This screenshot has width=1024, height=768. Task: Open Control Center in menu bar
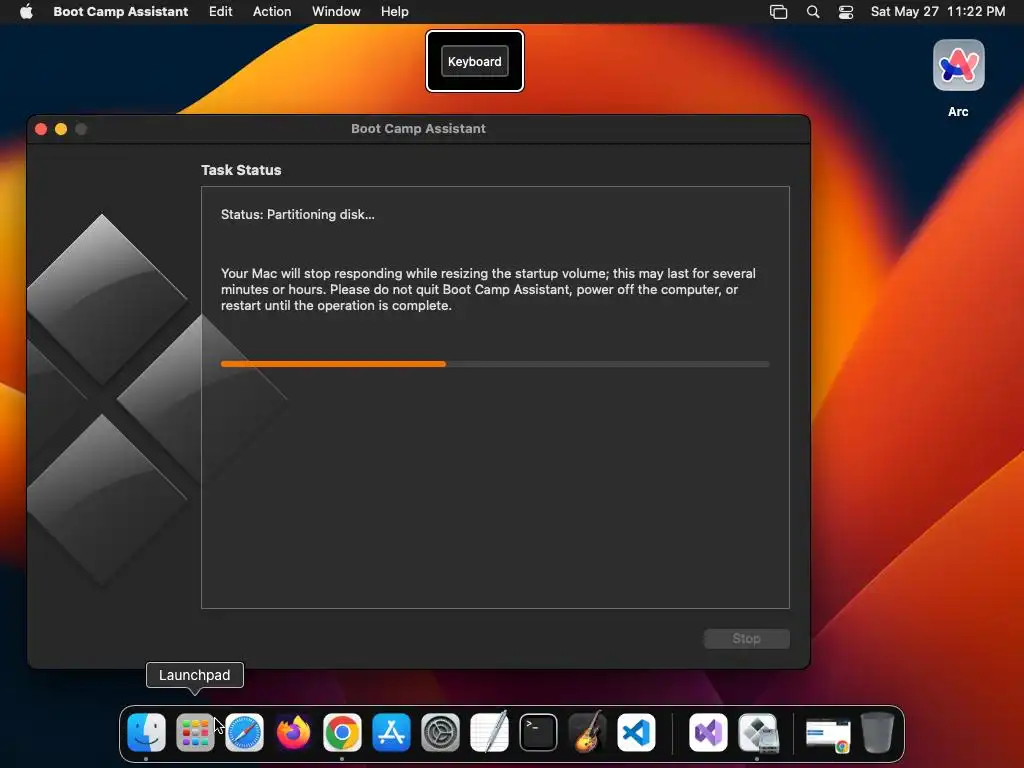[846, 12]
